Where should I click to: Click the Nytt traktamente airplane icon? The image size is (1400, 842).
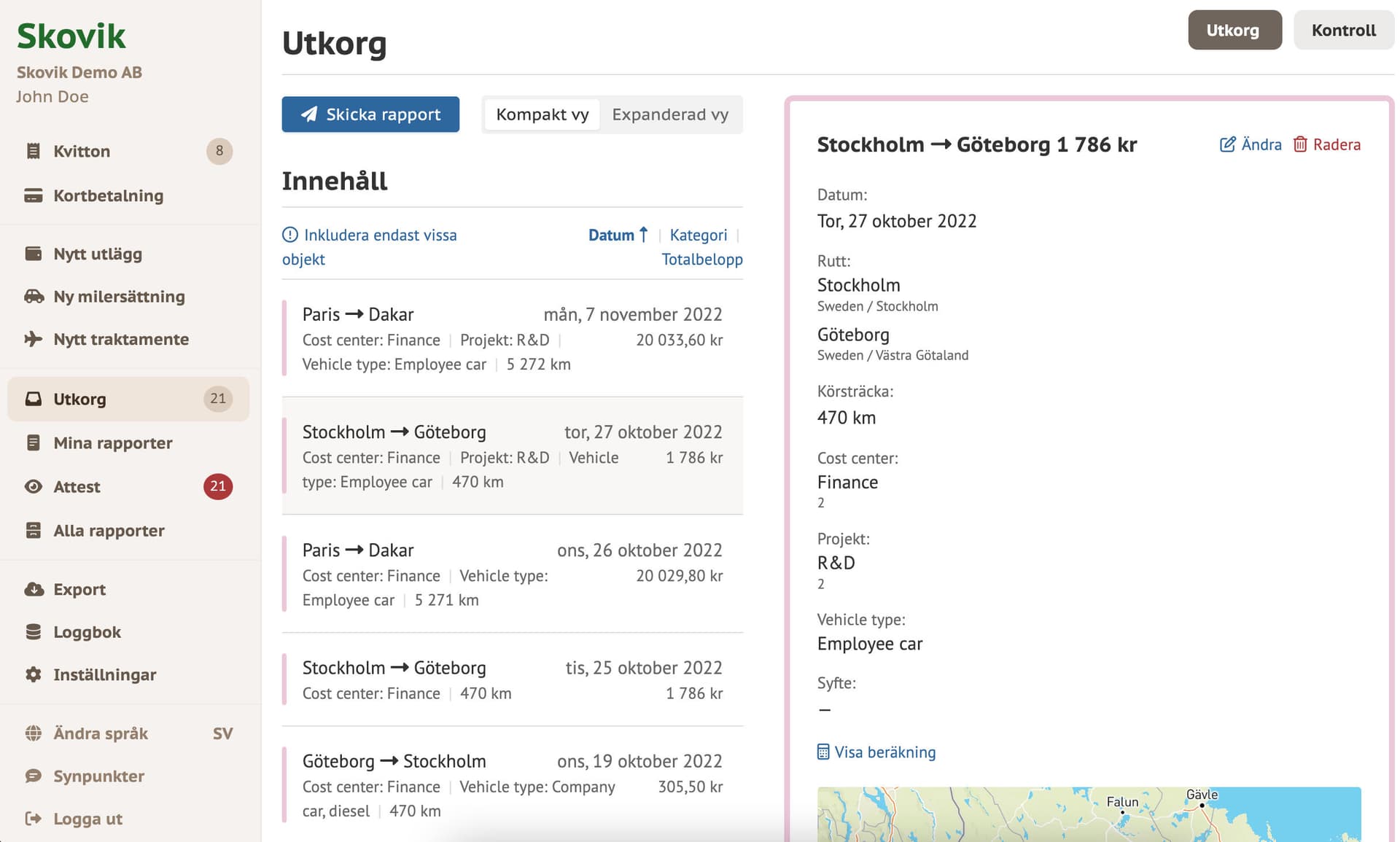(x=33, y=339)
